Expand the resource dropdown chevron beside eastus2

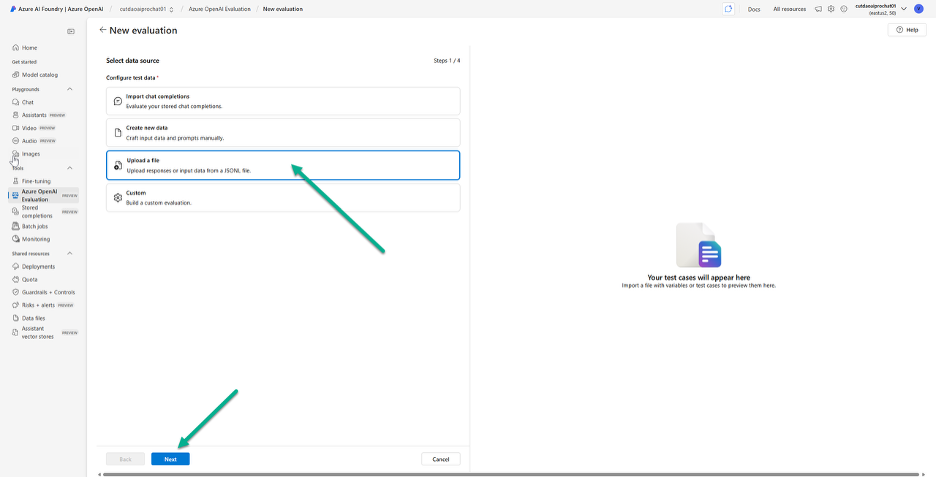[904, 9]
